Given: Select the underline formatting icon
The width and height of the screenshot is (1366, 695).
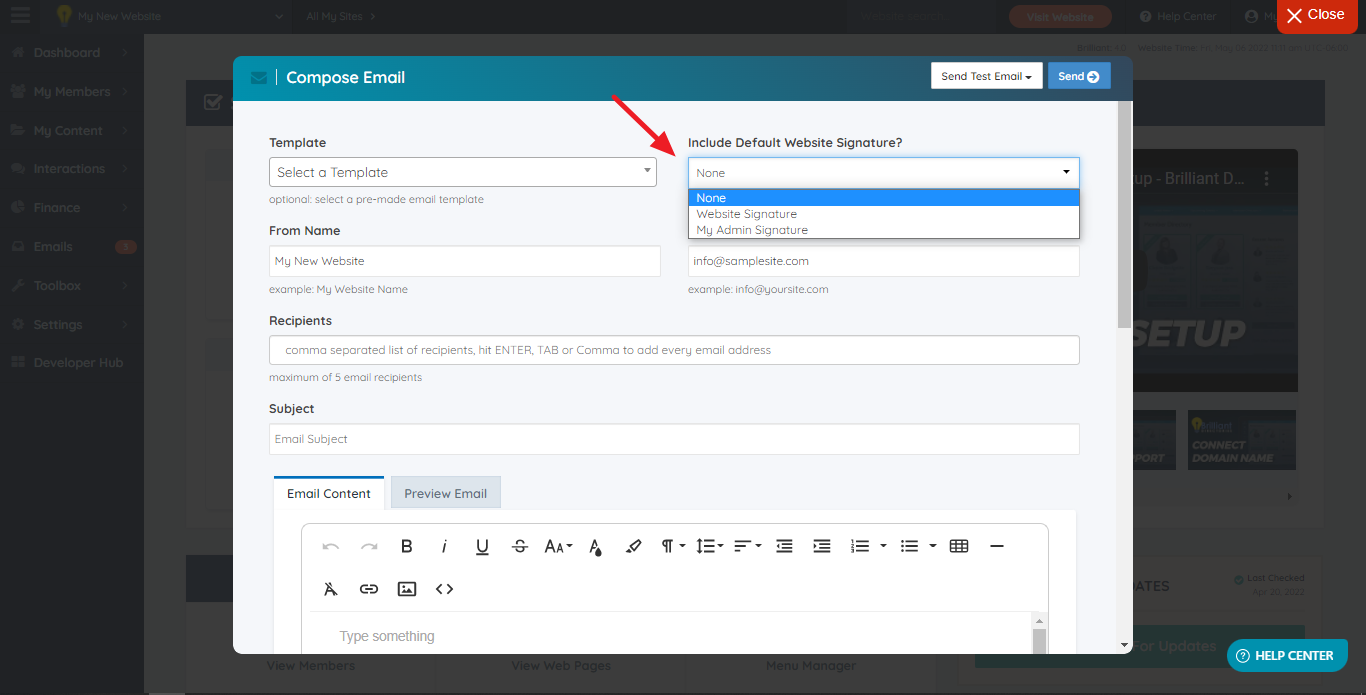Looking at the screenshot, I should coord(482,546).
